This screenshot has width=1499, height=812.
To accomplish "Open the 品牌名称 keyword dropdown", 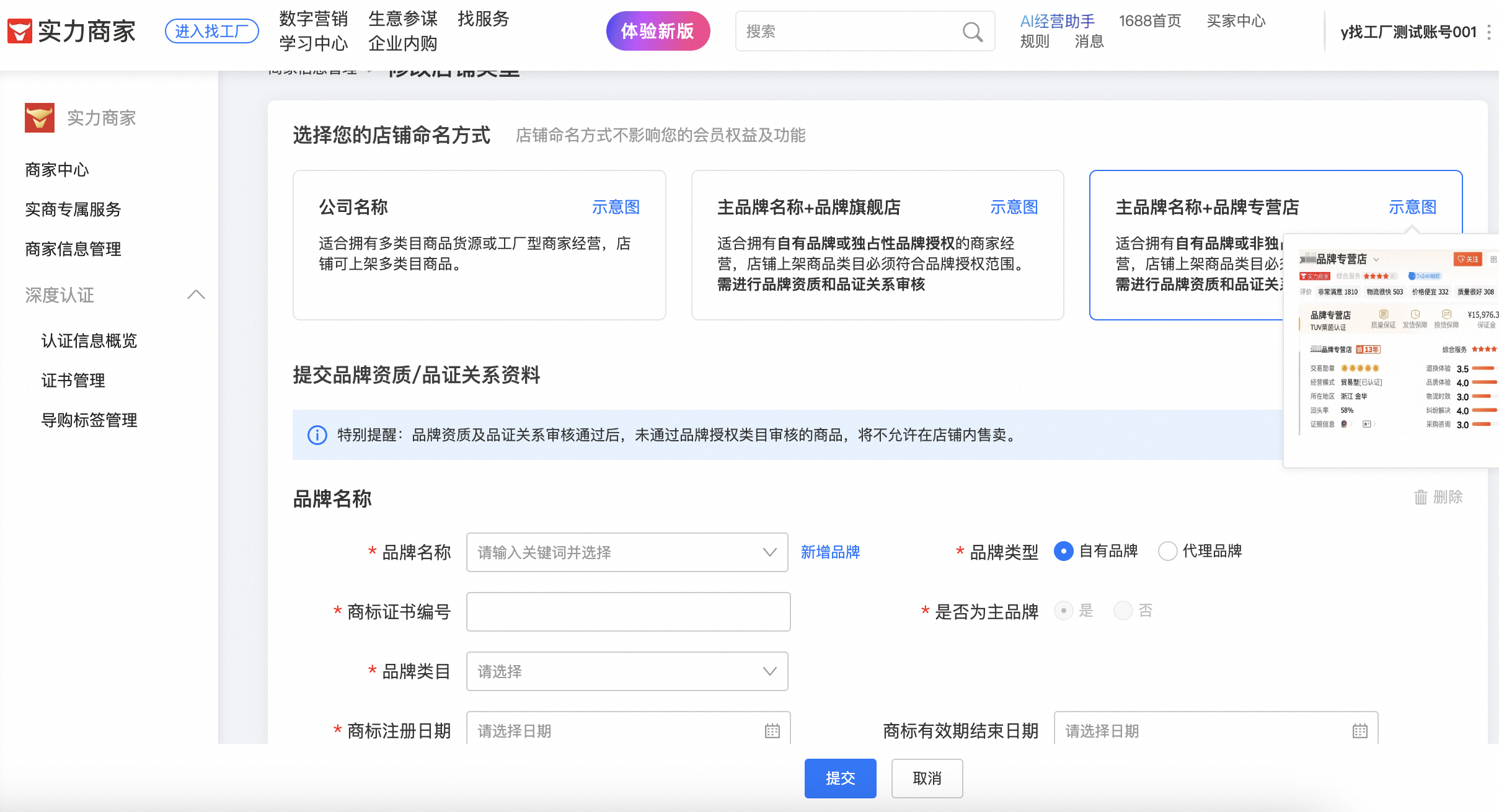I will 626,552.
